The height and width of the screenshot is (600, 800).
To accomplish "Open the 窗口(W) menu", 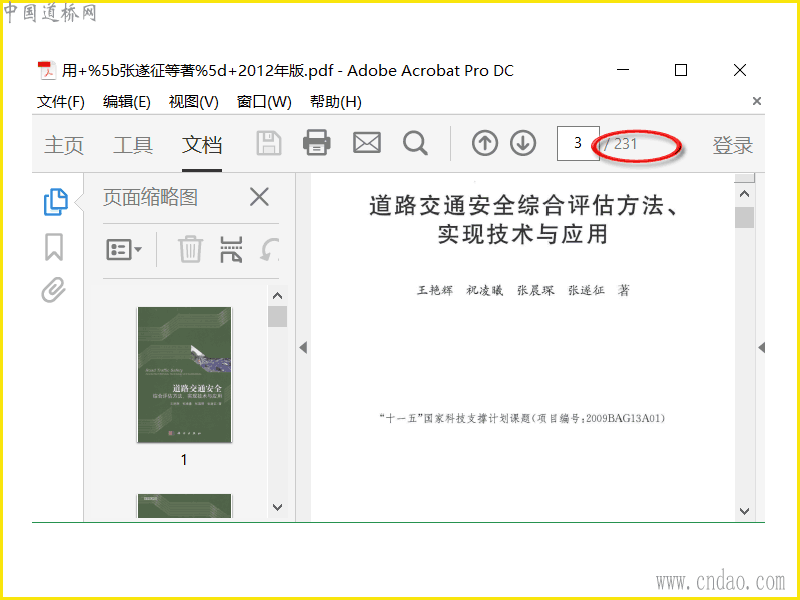I will [264, 102].
